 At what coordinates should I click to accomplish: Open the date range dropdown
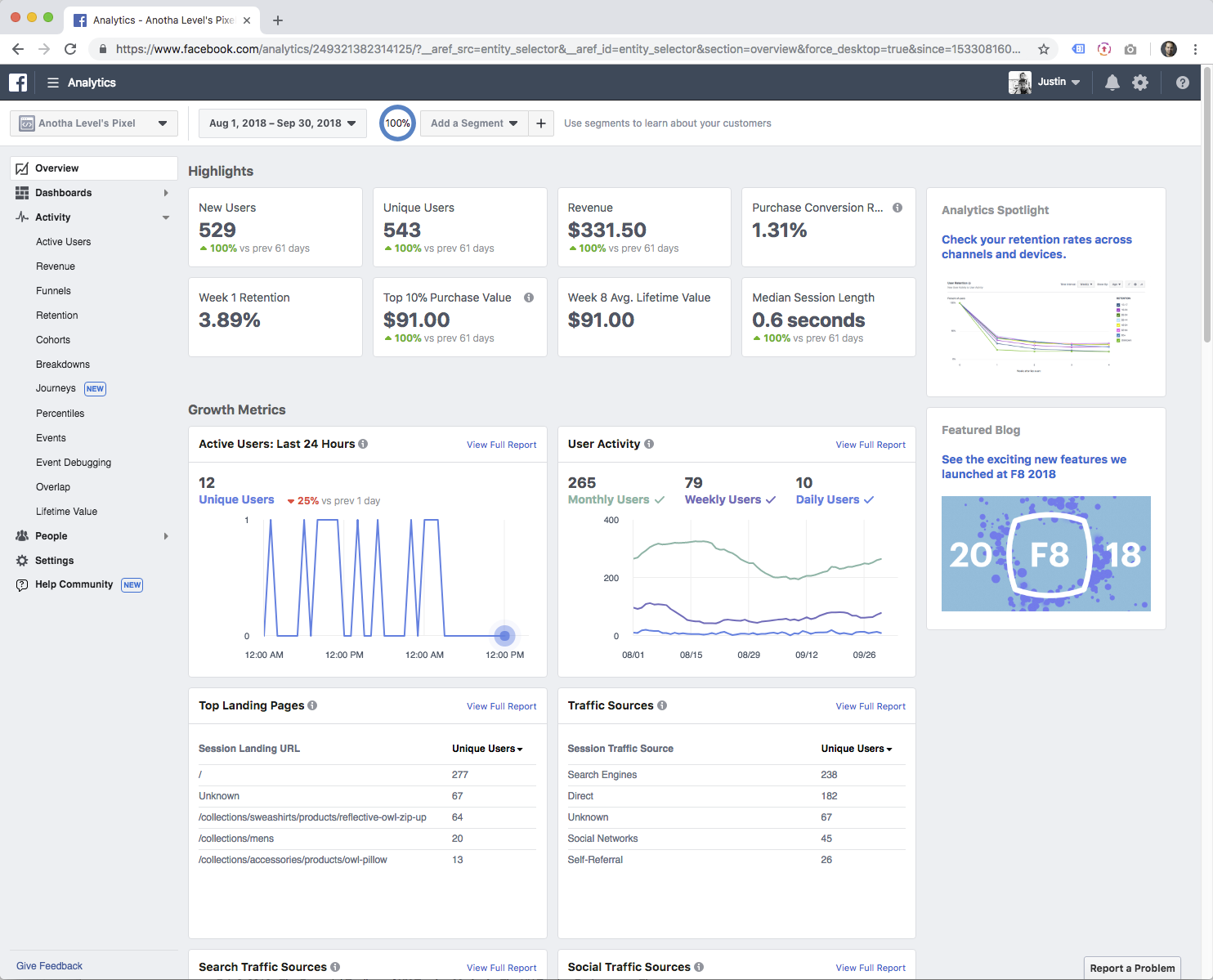282,123
